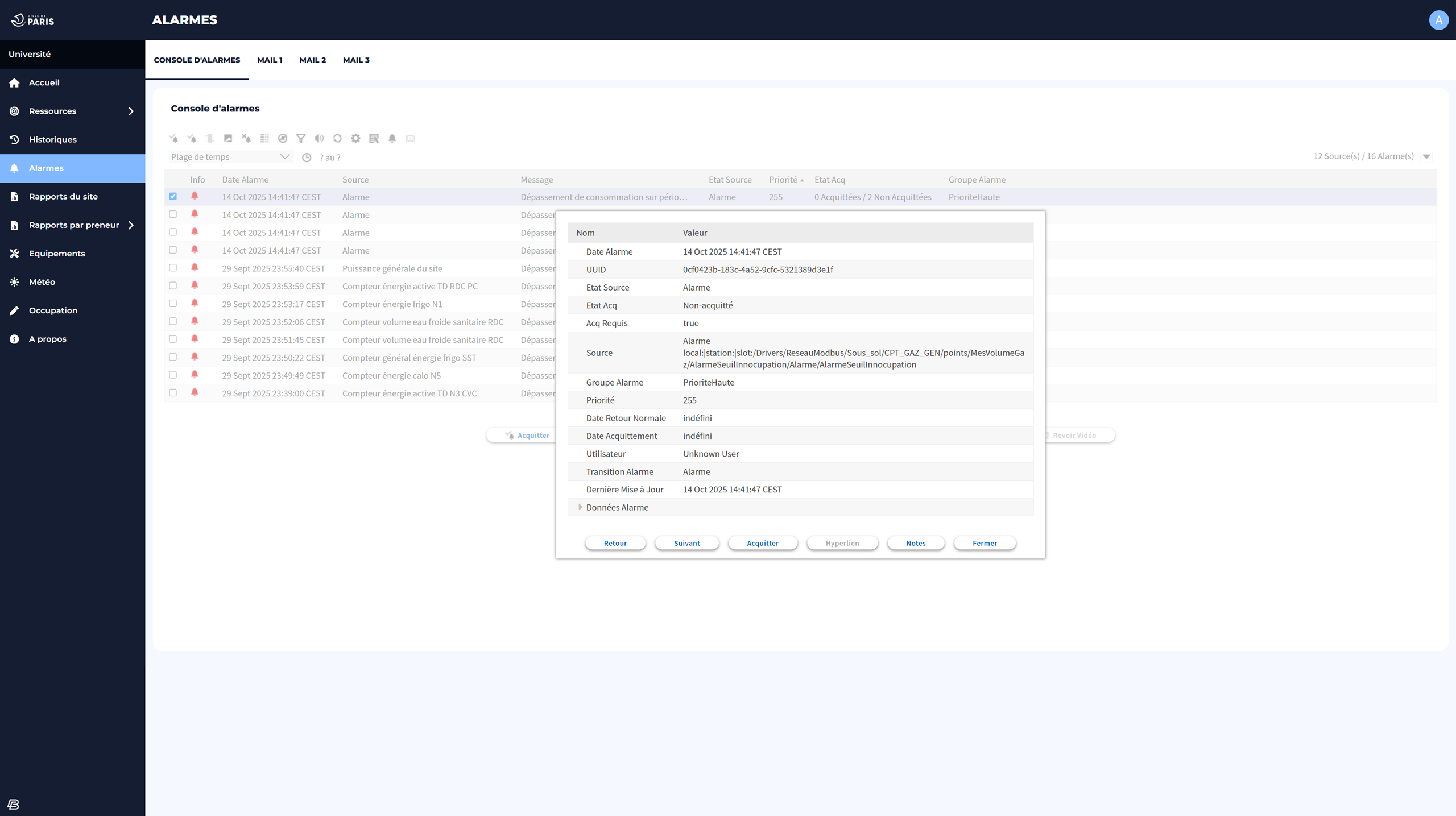Sort by the Priorité column header
The width and height of the screenshot is (1456, 816).
(783, 180)
